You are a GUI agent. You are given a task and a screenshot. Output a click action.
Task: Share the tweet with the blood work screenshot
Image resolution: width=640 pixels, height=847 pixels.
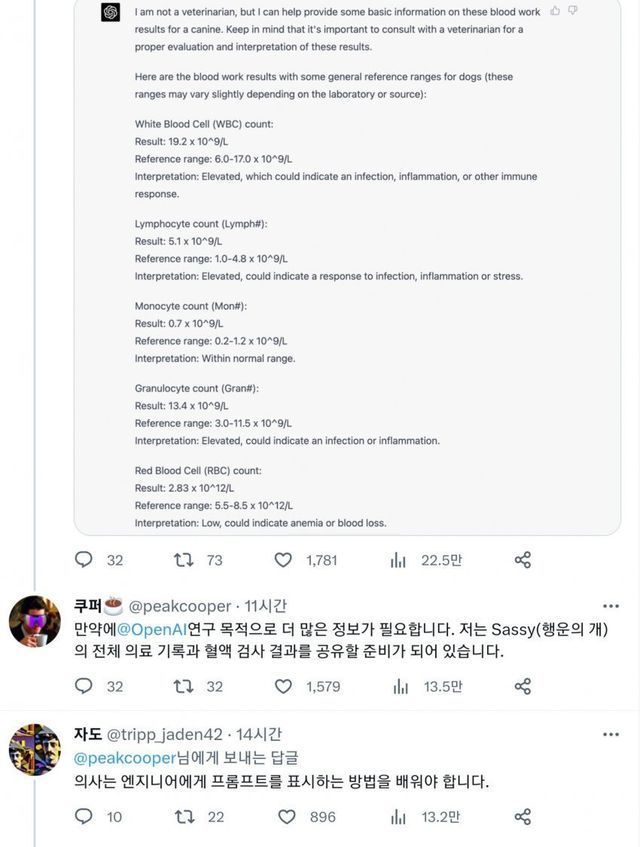[x=522, y=560]
